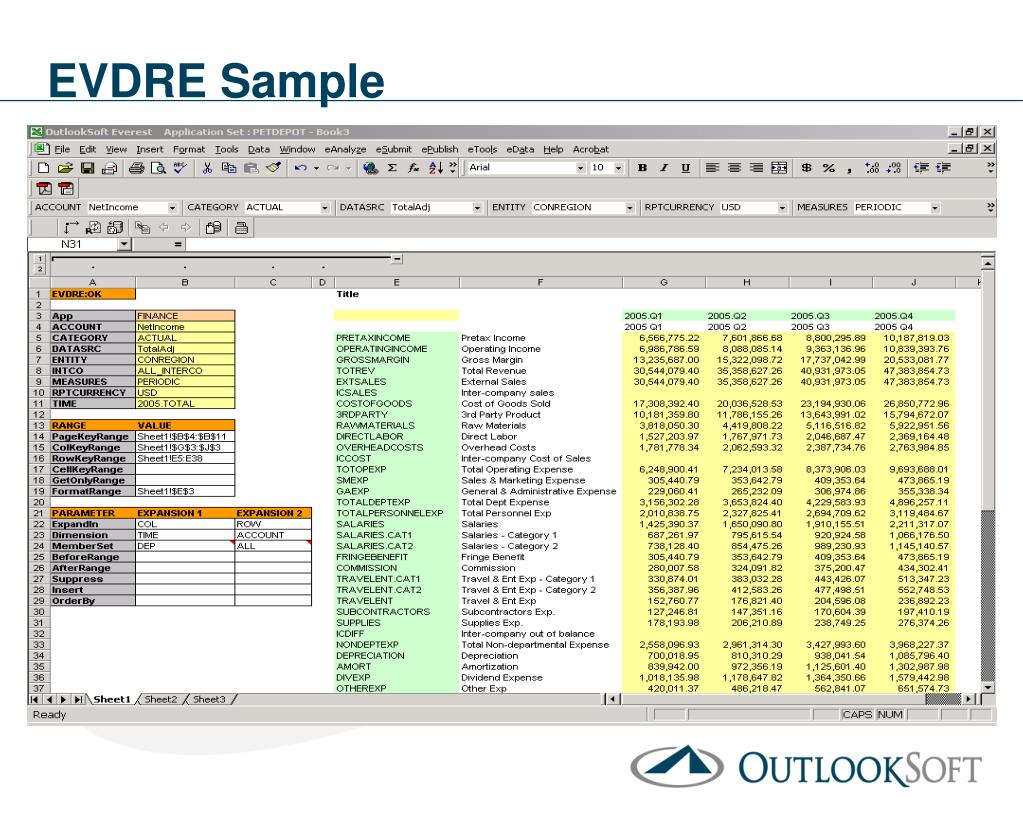Image resolution: width=1023 pixels, height=837 pixels.
Task: Click the Merge and Center icon
Action: tap(779, 168)
